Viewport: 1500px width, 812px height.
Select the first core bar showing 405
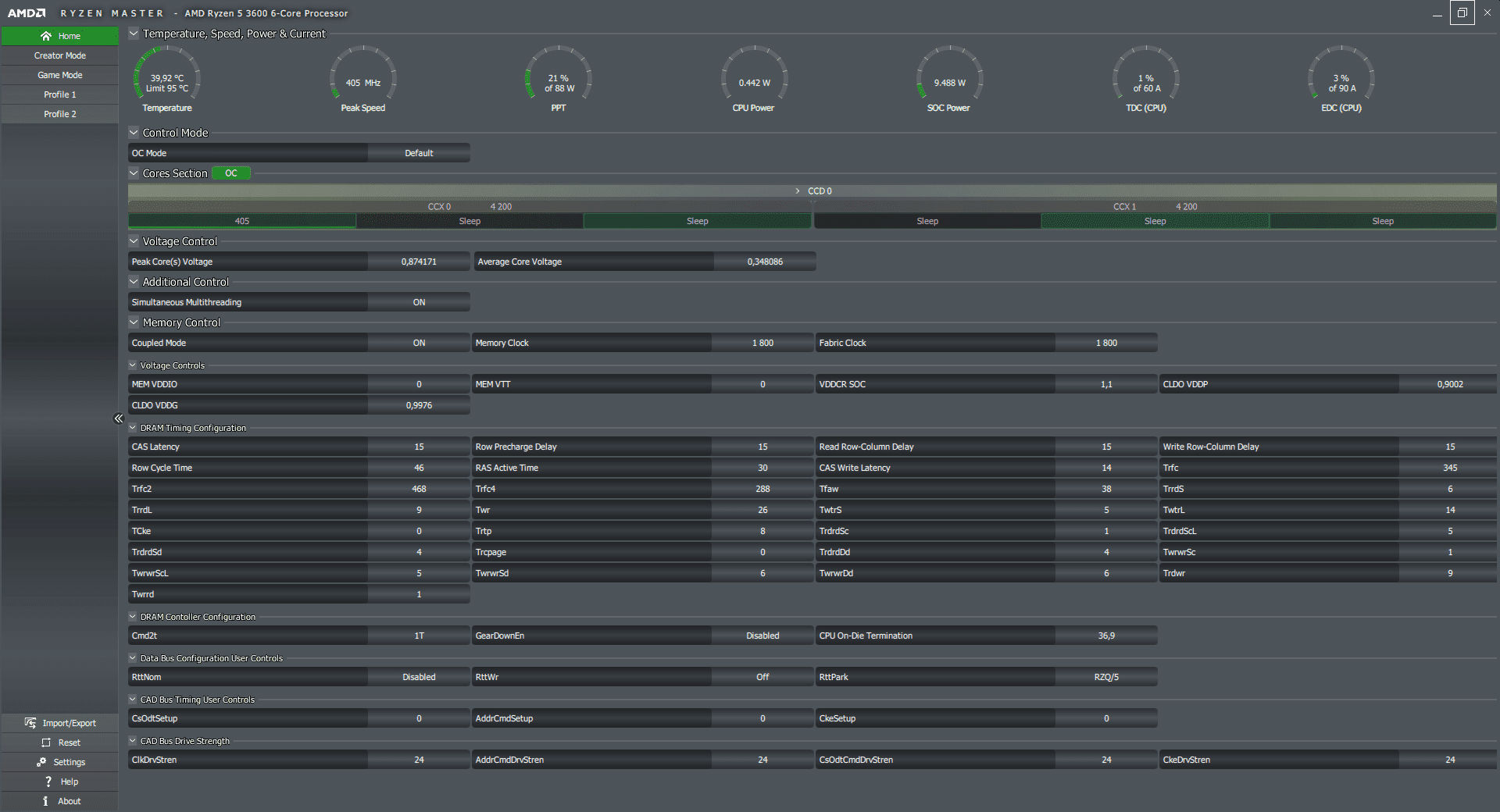pos(242,221)
